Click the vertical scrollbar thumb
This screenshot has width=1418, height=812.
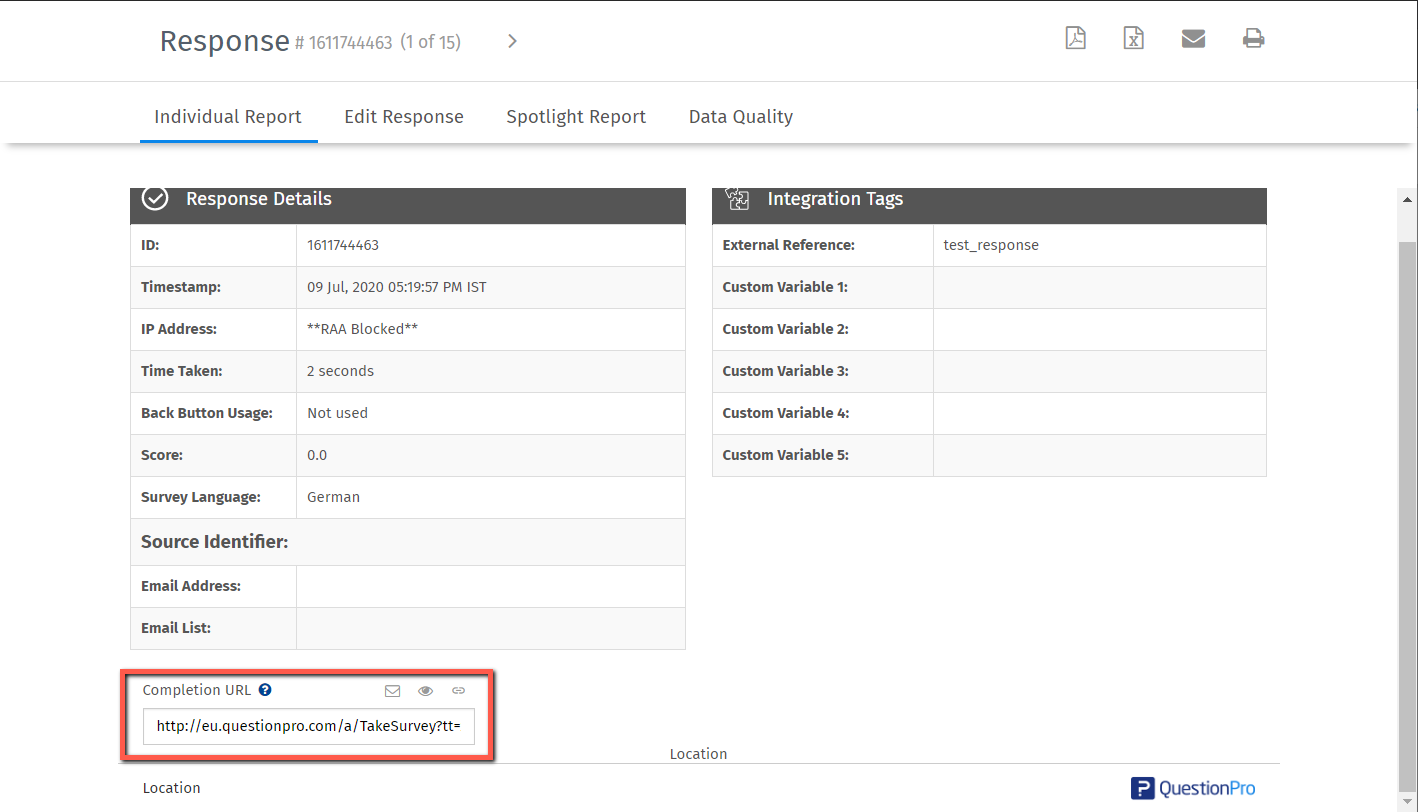1407,500
